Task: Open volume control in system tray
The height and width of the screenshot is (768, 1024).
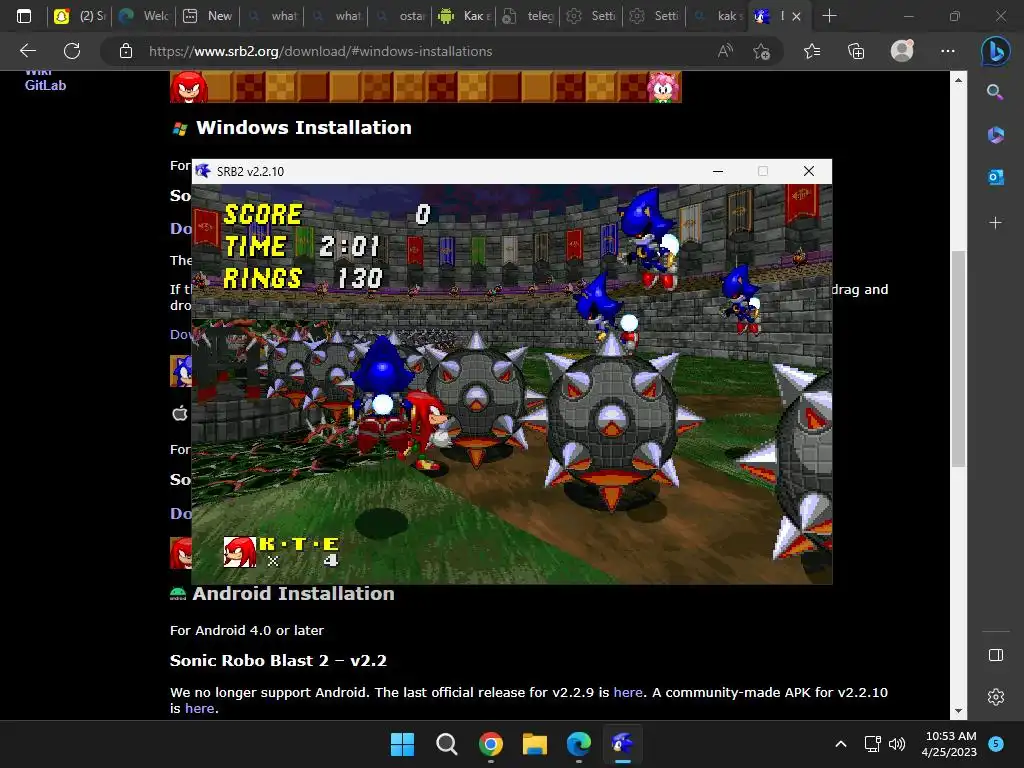Action: pos(897,744)
